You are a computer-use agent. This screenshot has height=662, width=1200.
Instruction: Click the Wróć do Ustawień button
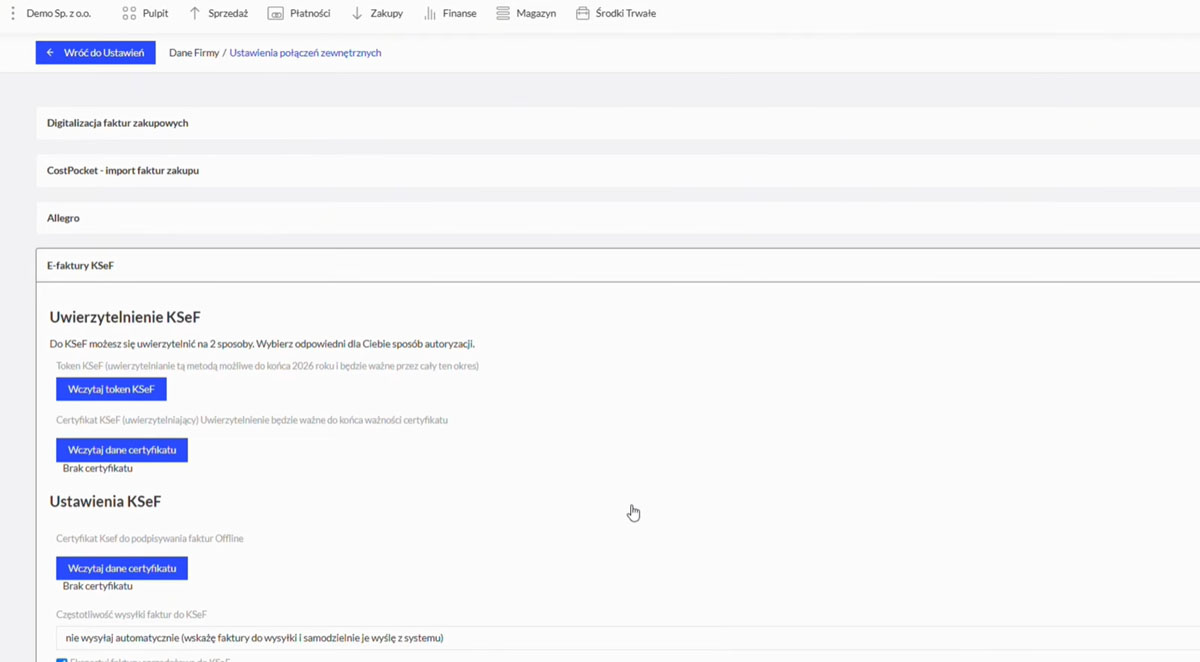click(96, 53)
